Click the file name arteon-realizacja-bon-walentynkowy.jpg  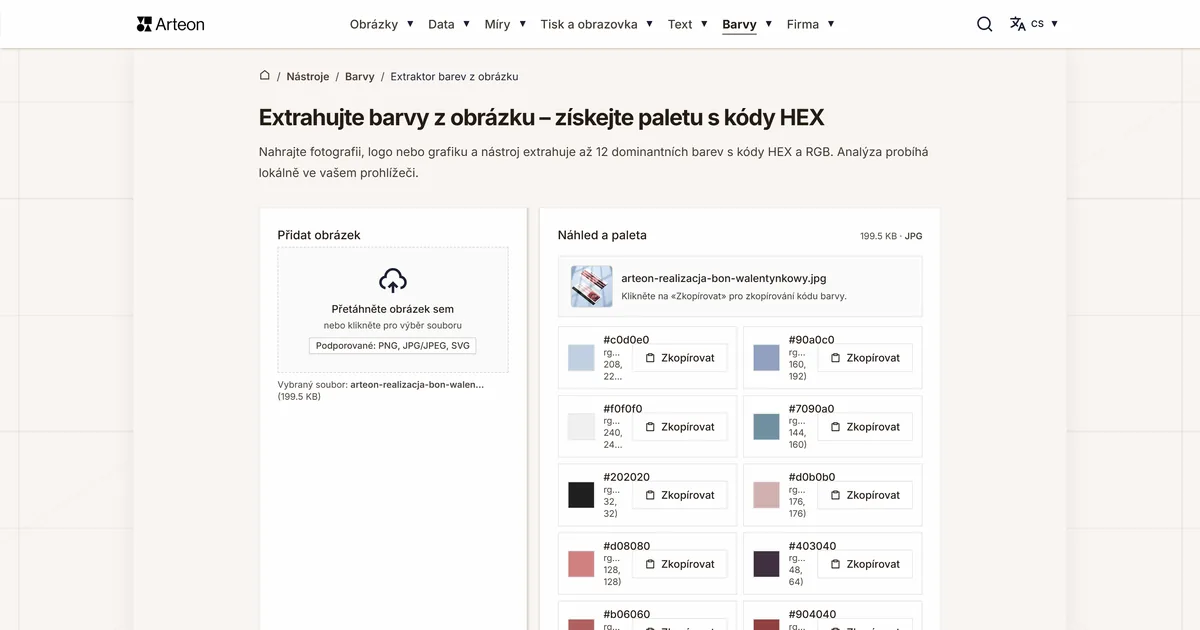click(x=724, y=279)
